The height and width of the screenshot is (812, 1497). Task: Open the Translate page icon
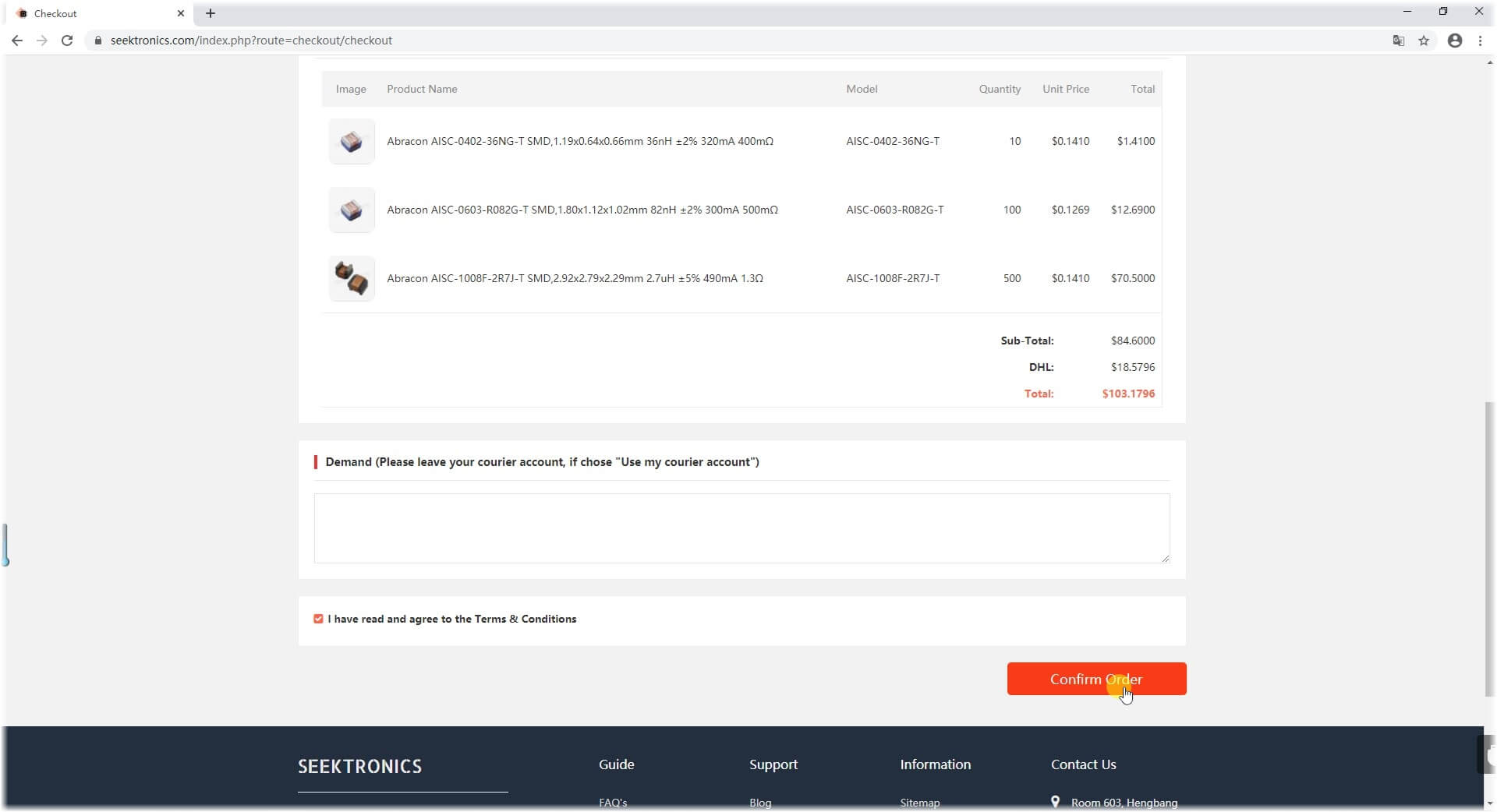(1398, 41)
